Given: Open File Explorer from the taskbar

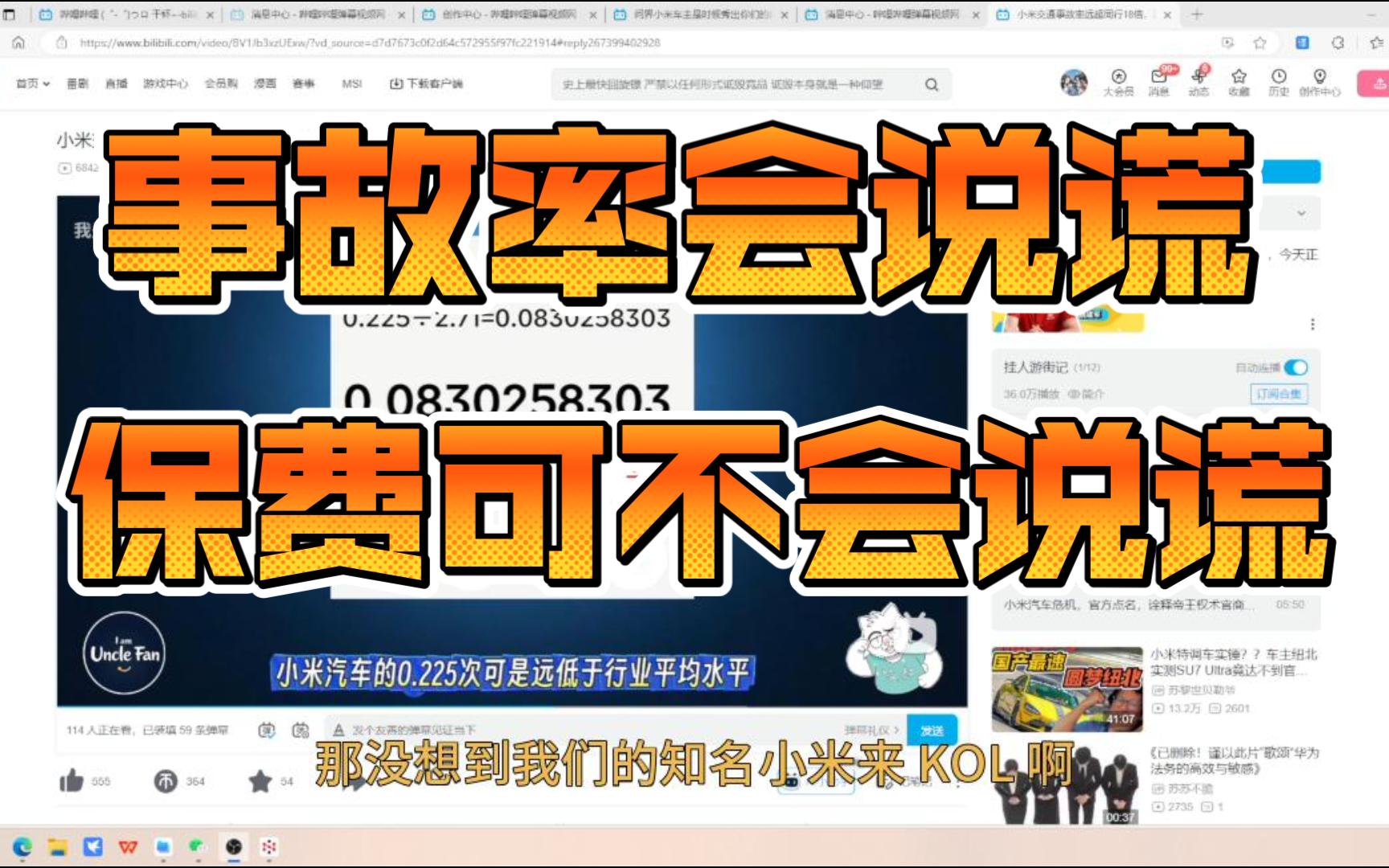Looking at the screenshot, I should pos(57,846).
